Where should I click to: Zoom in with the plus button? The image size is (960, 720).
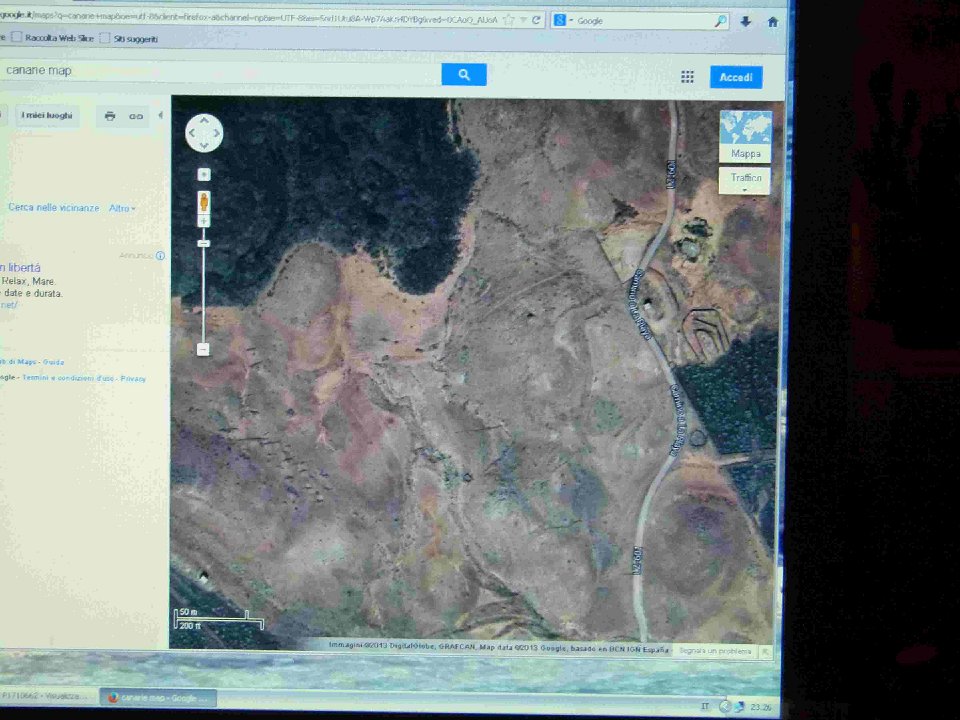204,221
